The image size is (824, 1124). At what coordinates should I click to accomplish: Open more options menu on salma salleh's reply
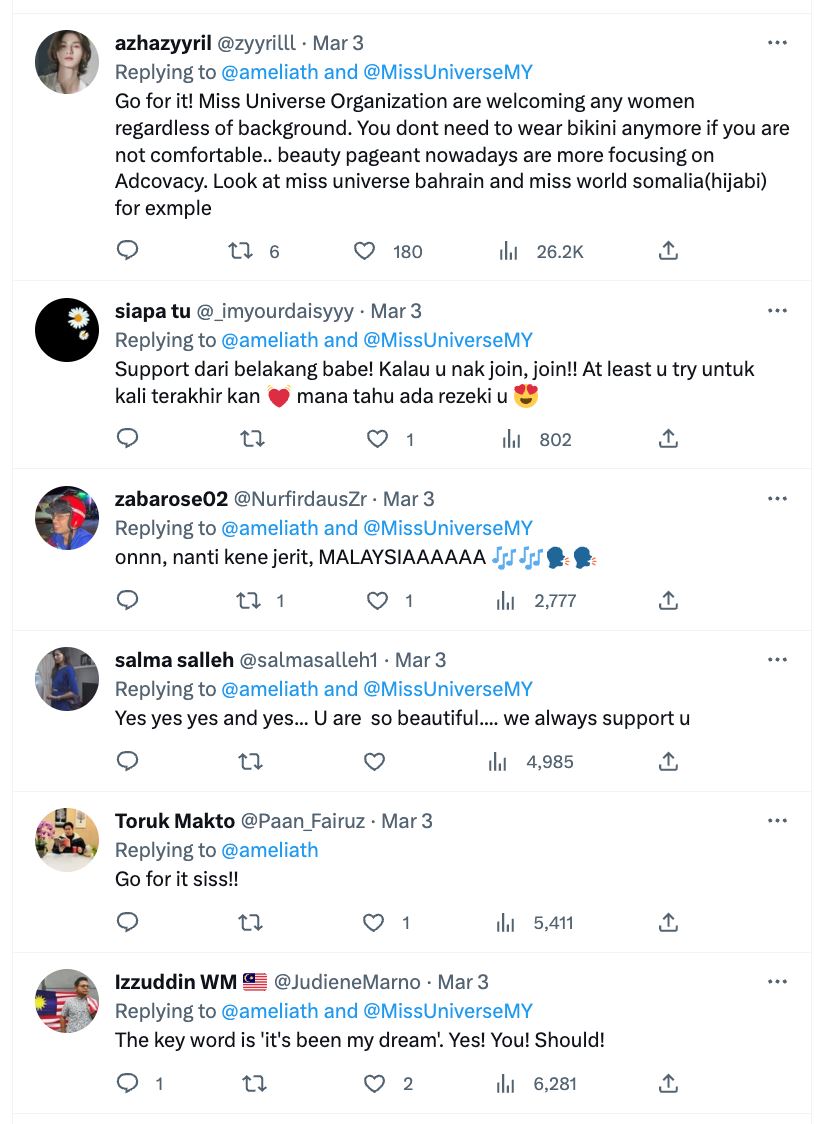tap(777, 659)
